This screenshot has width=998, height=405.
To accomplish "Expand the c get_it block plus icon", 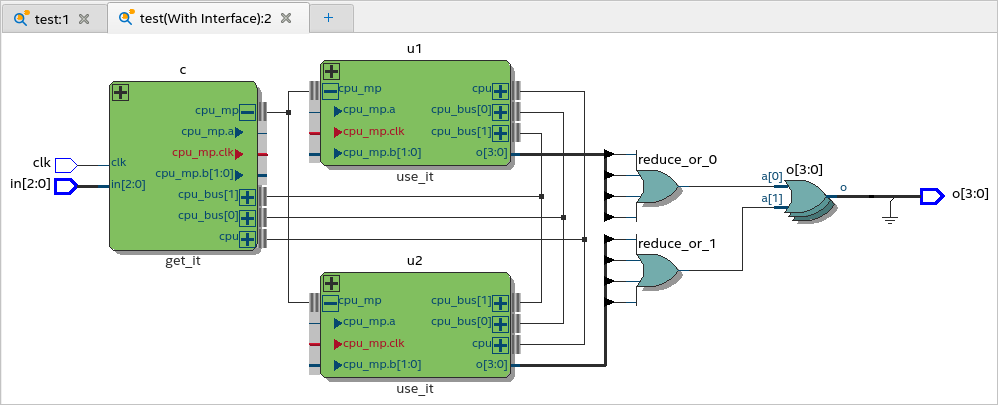I will [x=120, y=92].
